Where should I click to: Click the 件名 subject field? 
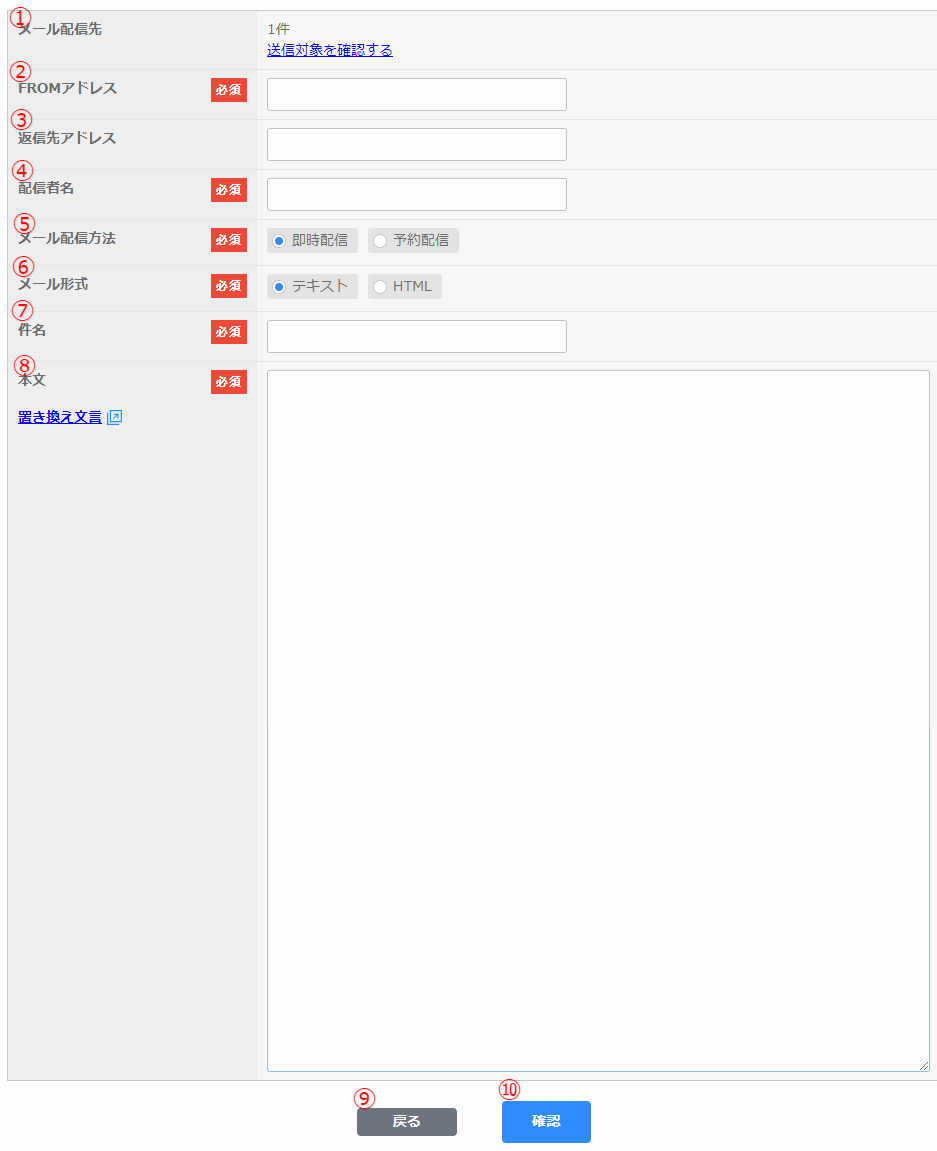(416, 337)
